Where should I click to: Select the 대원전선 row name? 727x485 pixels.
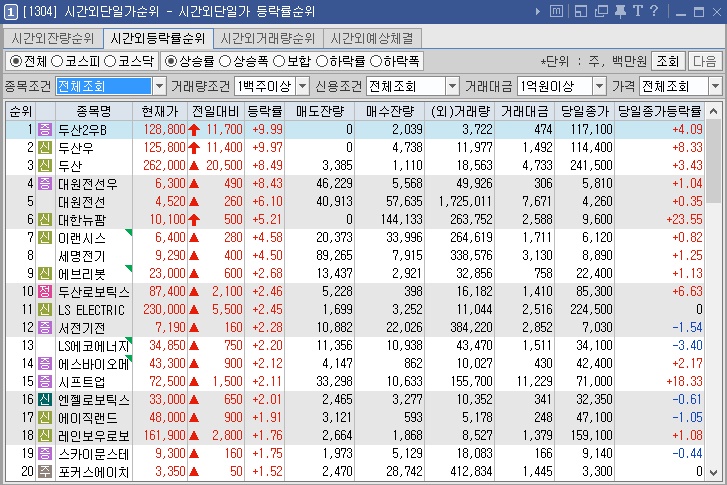[x=82, y=202]
